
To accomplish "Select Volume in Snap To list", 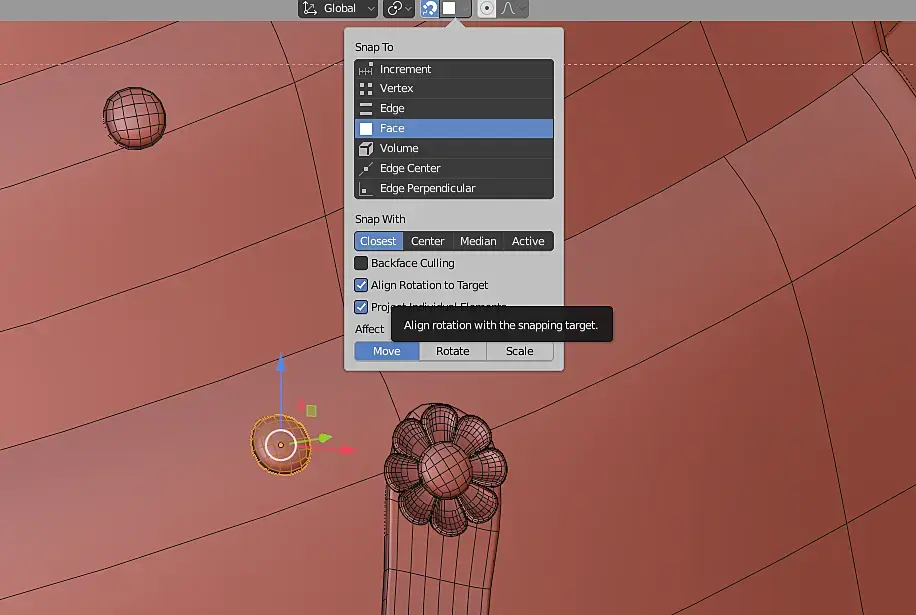I will coord(454,148).
